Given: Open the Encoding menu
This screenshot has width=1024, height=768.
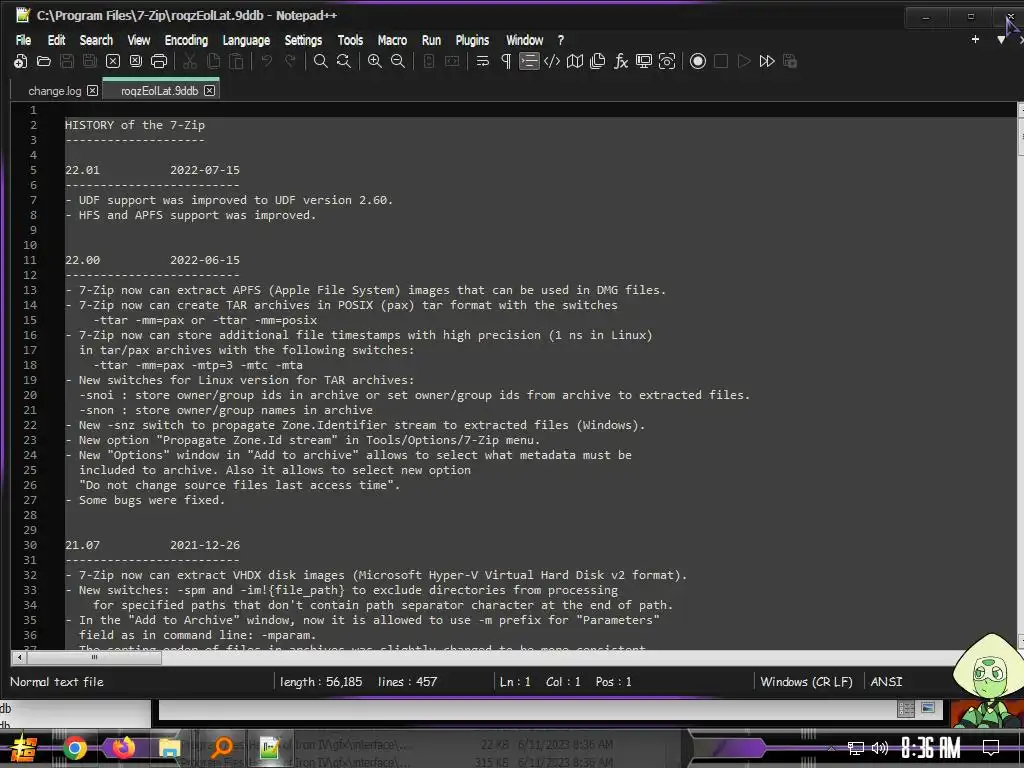Looking at the screenshot, I should pyautogui.click(x=186, y=40).
